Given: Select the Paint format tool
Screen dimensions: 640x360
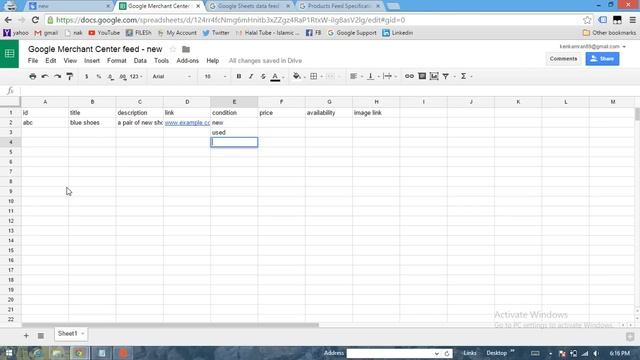Looking at the screenshot, I should click(70, 76).
